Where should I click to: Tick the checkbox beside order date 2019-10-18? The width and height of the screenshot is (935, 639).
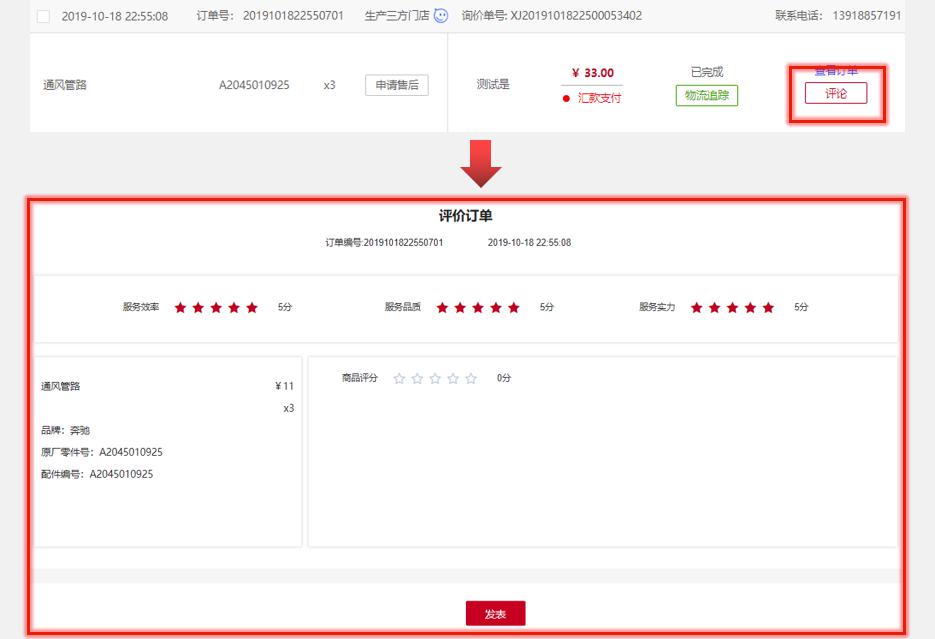(43, 16)
